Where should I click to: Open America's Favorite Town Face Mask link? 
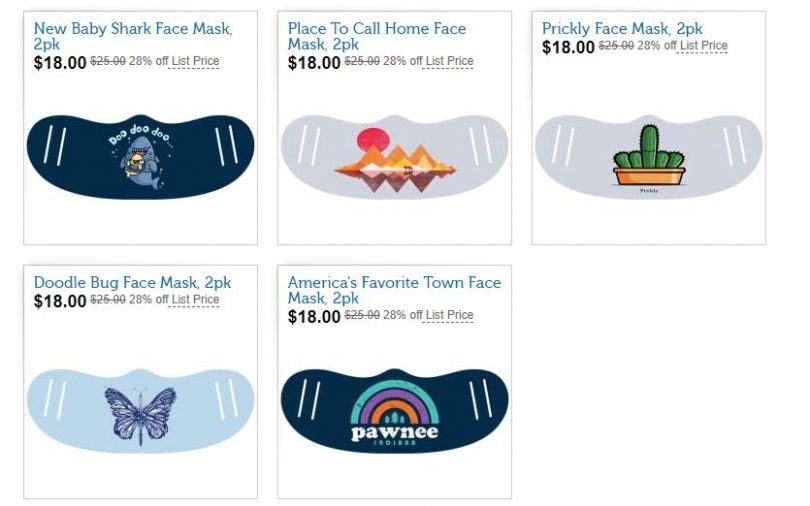393,283
